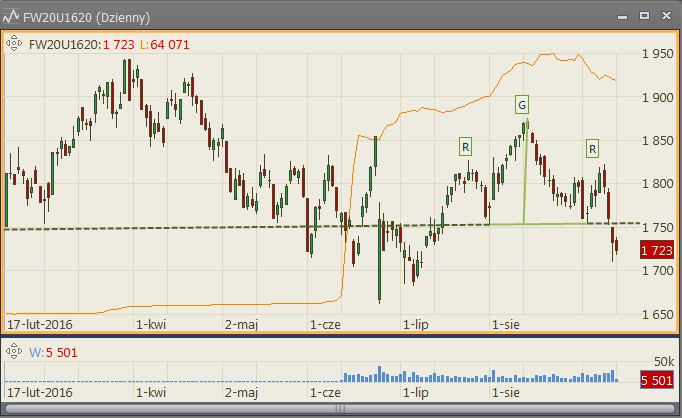Click the FW20U1620 (Dzienny) window title
The width and height of the screenshot is (682, 418).
[86, 17]
